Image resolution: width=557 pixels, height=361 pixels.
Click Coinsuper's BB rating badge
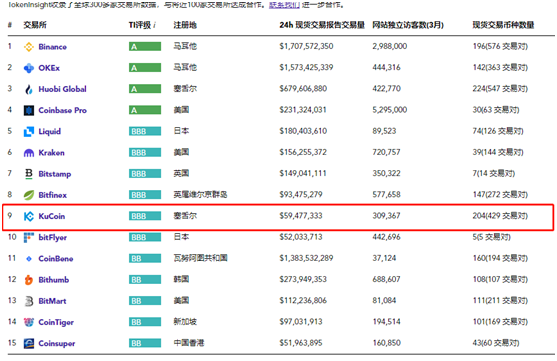pos(145,343)
